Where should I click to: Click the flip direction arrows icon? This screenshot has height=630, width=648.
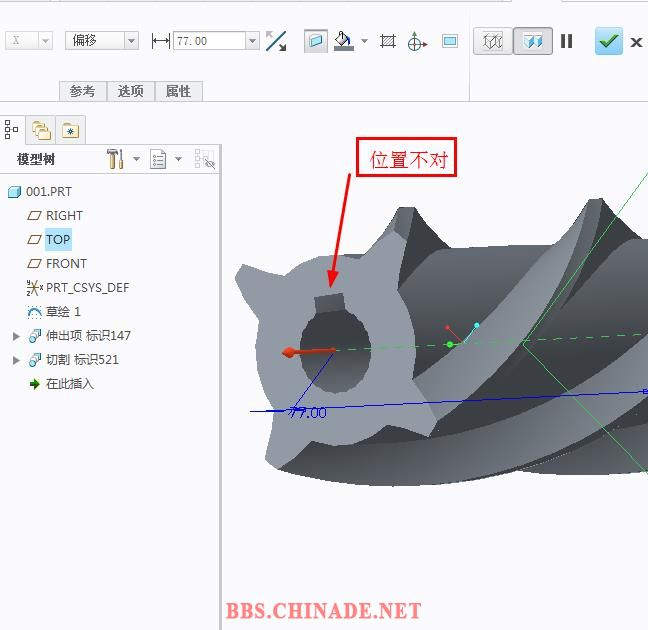276,41
